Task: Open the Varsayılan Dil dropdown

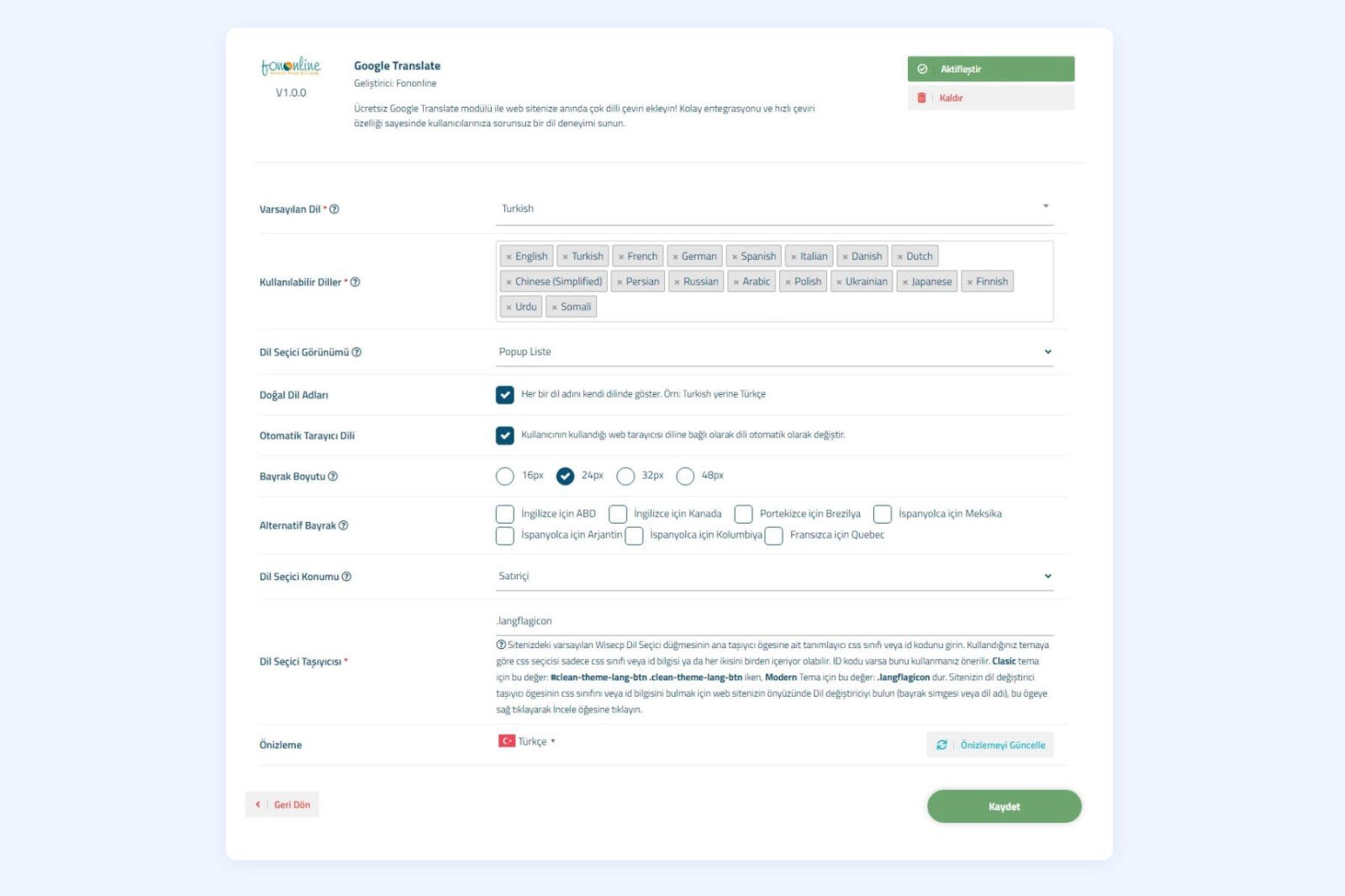Action: point(774,209)
